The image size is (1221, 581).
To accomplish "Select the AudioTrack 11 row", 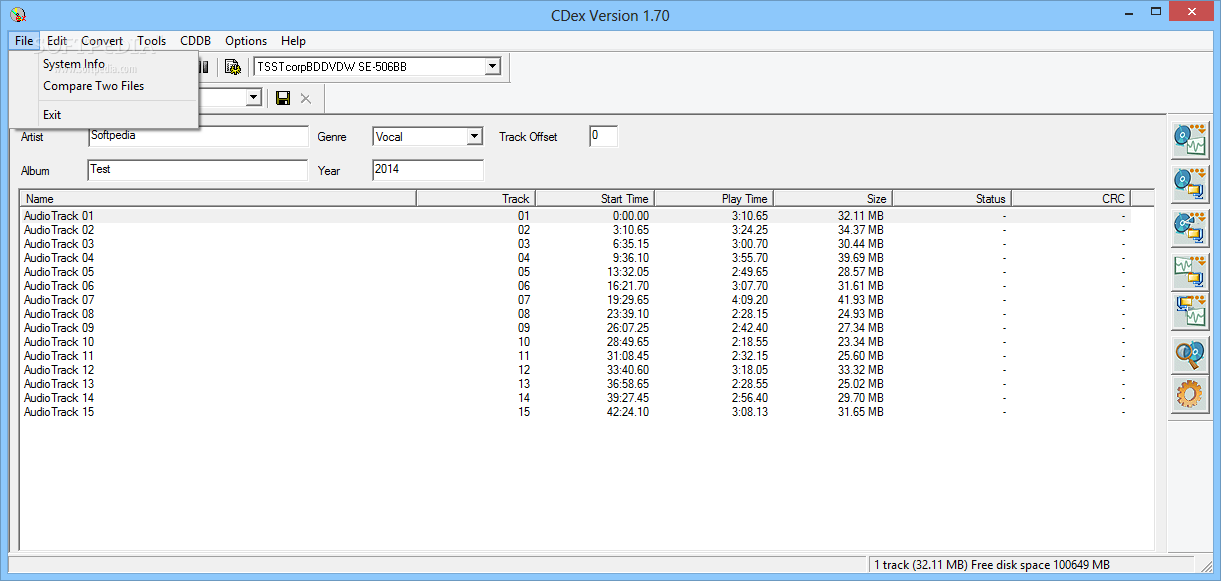I will click(586, 355).
